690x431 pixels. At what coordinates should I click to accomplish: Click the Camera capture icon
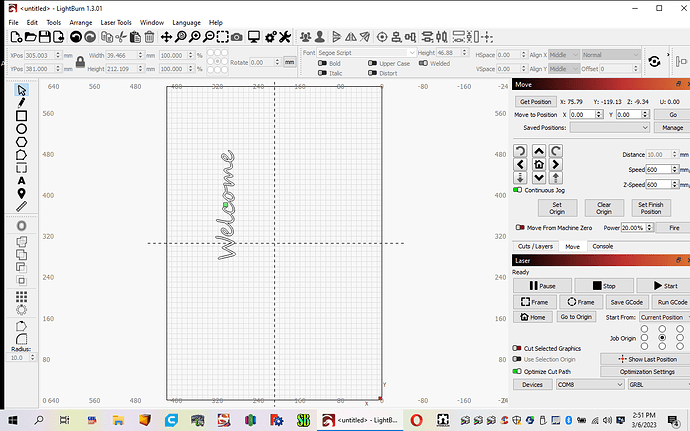pyautogui.click(x=237, y=37)
